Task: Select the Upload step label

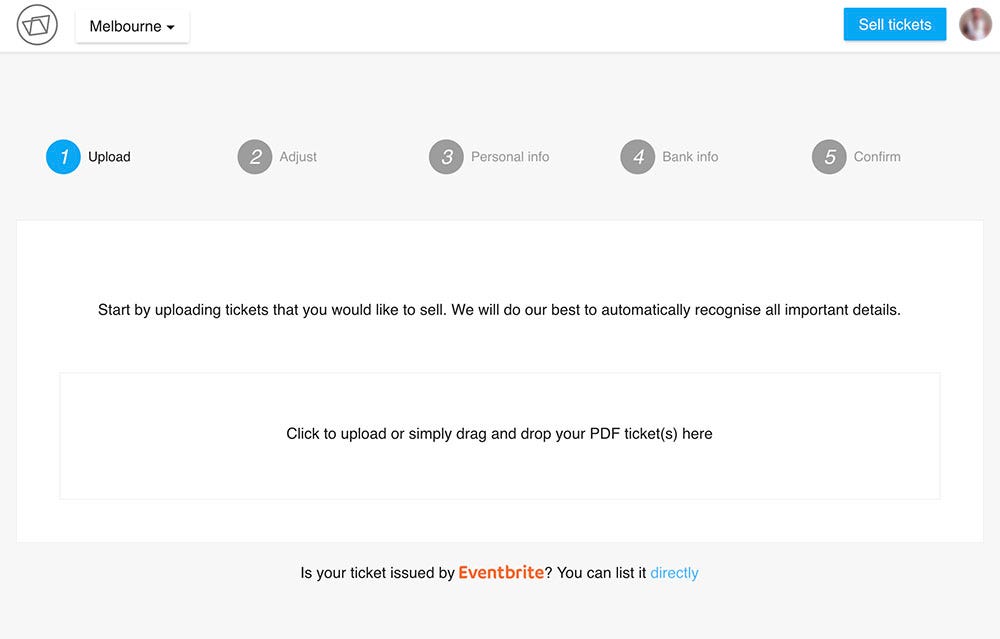Action: click(109, 157)
